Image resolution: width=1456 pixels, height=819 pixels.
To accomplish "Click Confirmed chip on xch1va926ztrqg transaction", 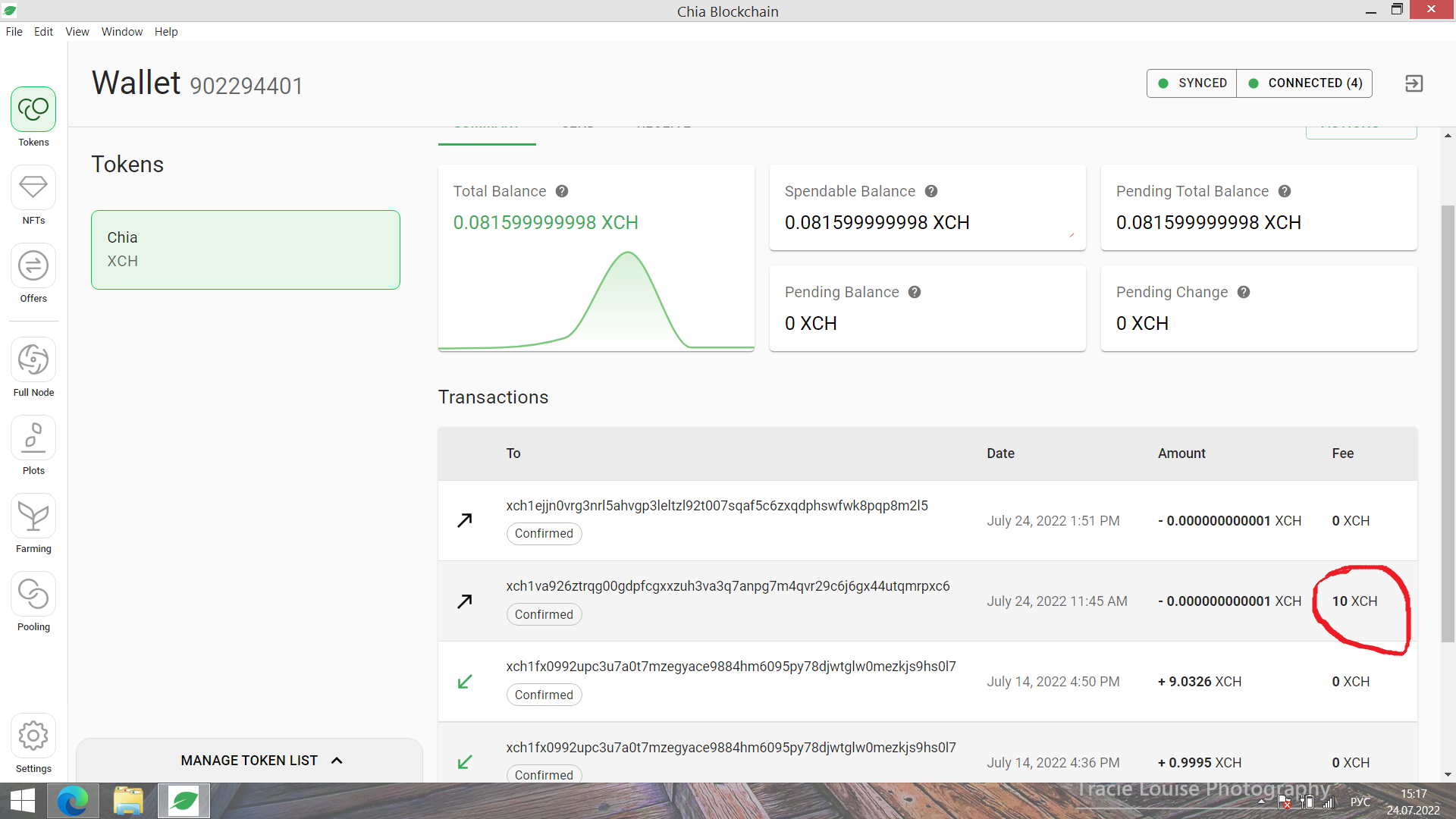I will [x=544, y=614].
